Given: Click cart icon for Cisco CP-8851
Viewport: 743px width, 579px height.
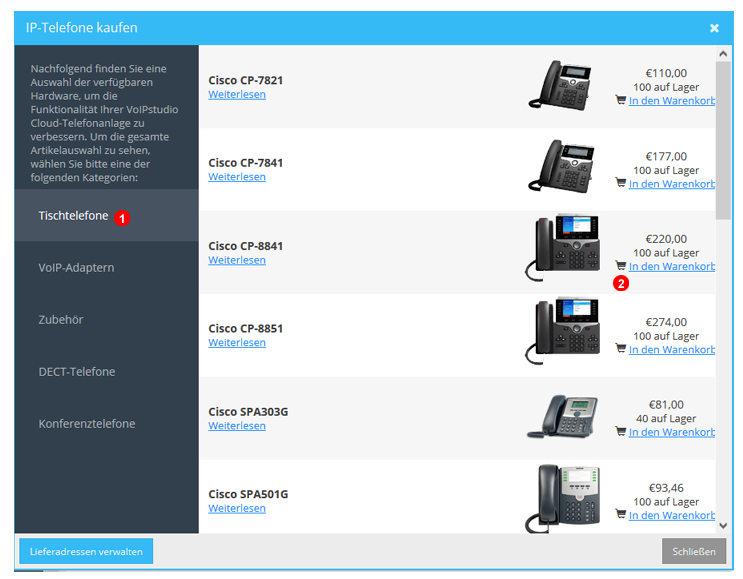Looking at the screenshot, I should click(620, 350).
